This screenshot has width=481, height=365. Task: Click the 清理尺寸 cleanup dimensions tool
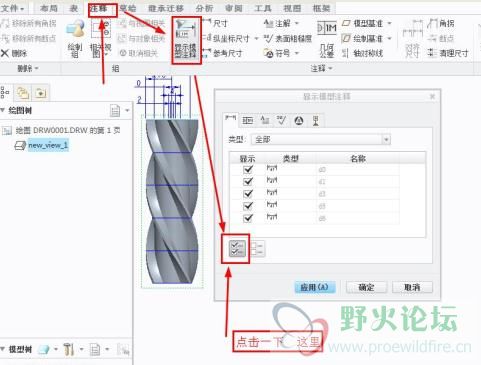pos(448,53)
